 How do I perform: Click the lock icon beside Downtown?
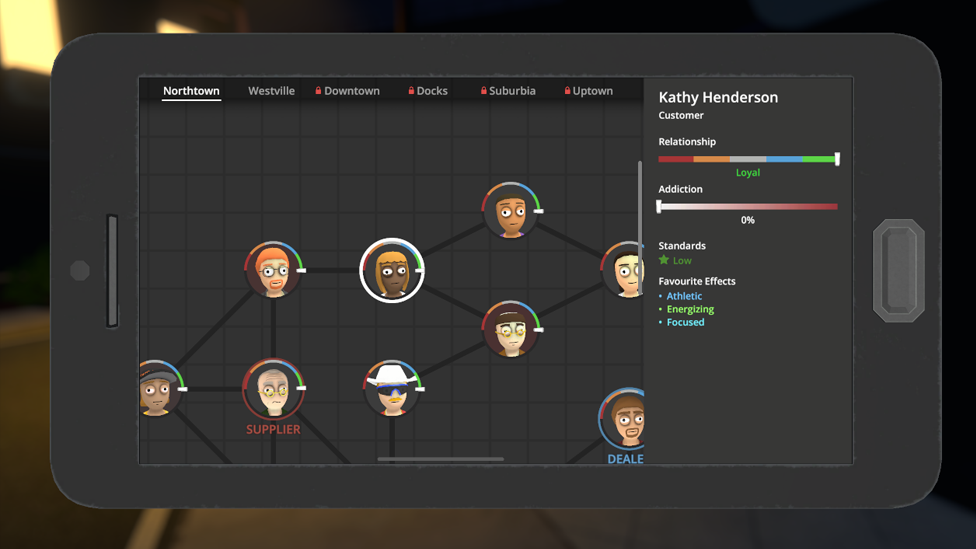pyautogui.click(x=318, y=90)
